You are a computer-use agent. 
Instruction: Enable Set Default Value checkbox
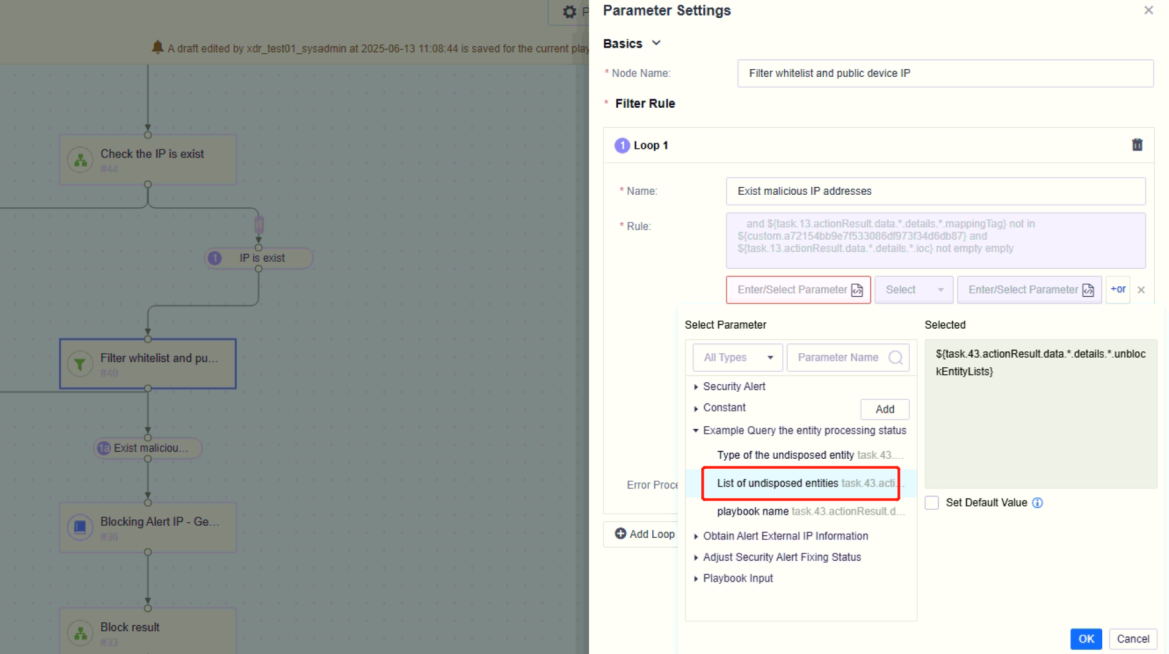point(932,503)
